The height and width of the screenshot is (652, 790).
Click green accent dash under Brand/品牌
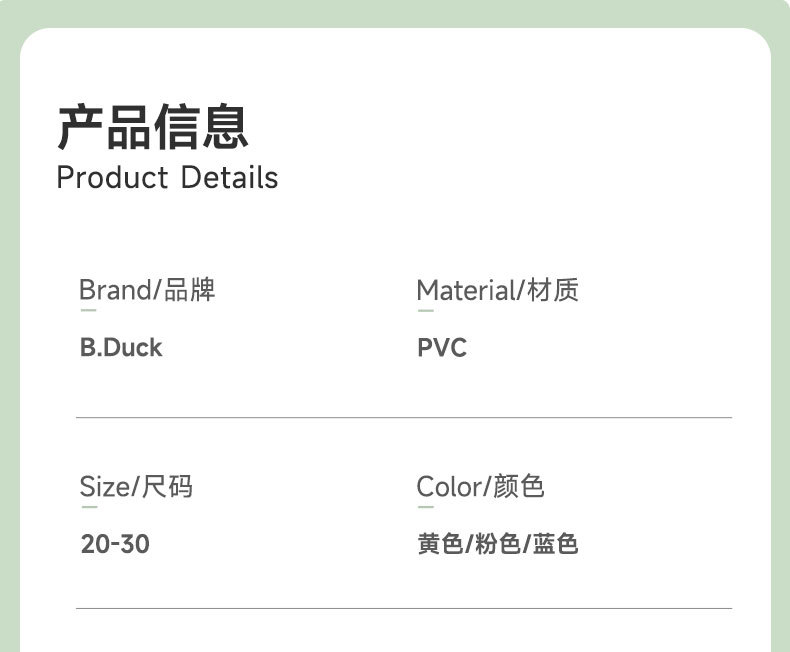[x=88, y=310]
